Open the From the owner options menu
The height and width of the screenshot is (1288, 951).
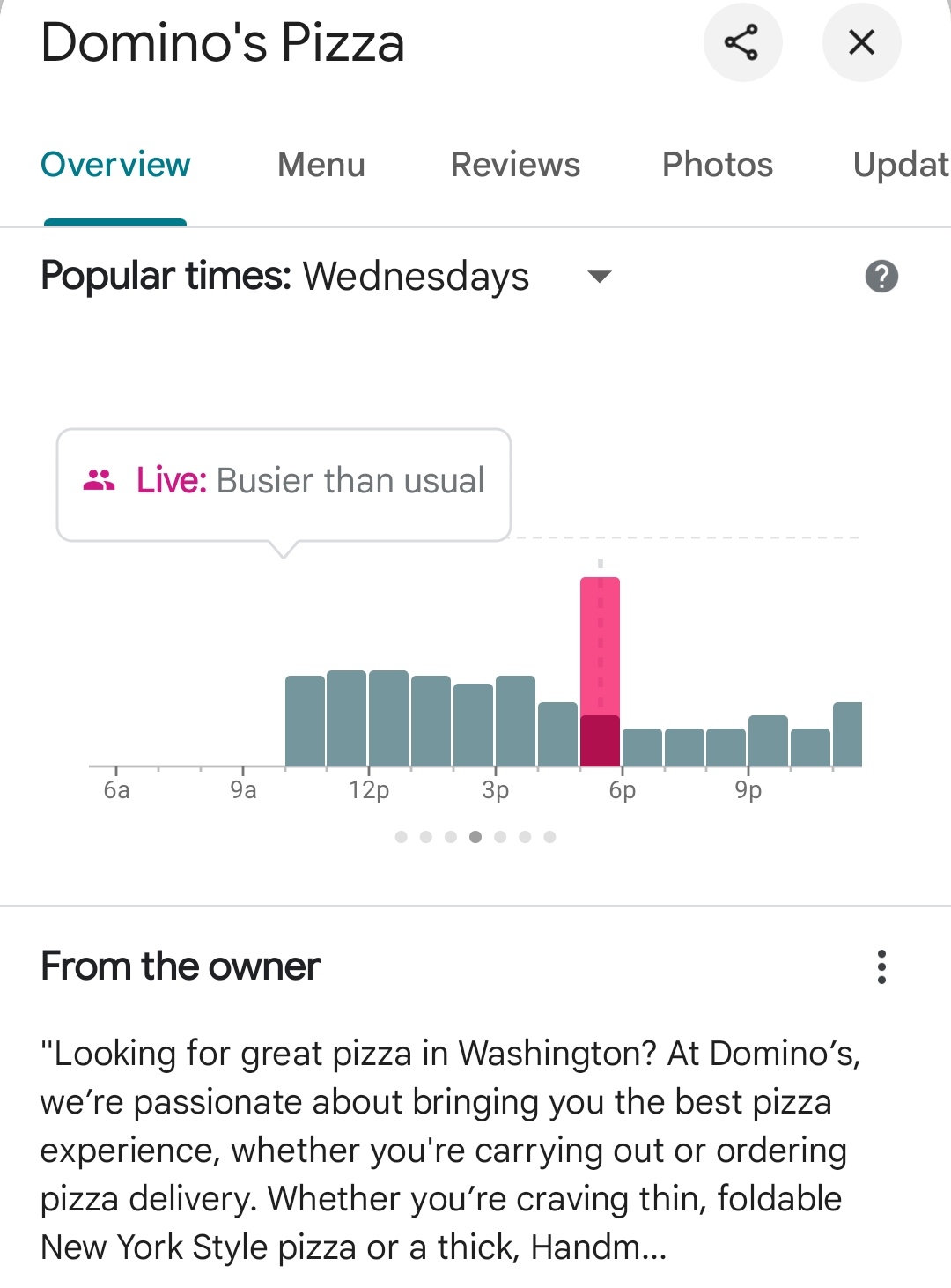coord(881,966)
